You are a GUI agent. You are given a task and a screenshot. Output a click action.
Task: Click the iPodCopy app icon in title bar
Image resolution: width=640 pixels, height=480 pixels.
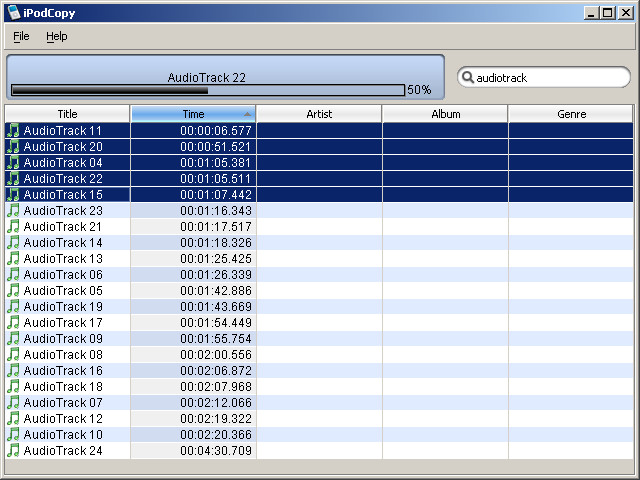coord(14,12)
